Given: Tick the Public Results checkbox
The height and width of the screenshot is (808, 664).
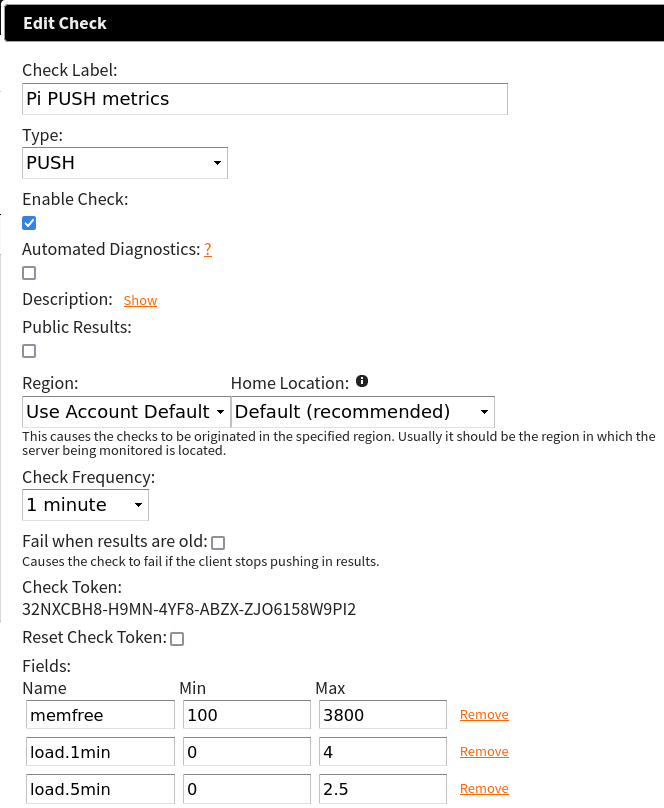Looking at the screenshot, I should pos(29,351).
